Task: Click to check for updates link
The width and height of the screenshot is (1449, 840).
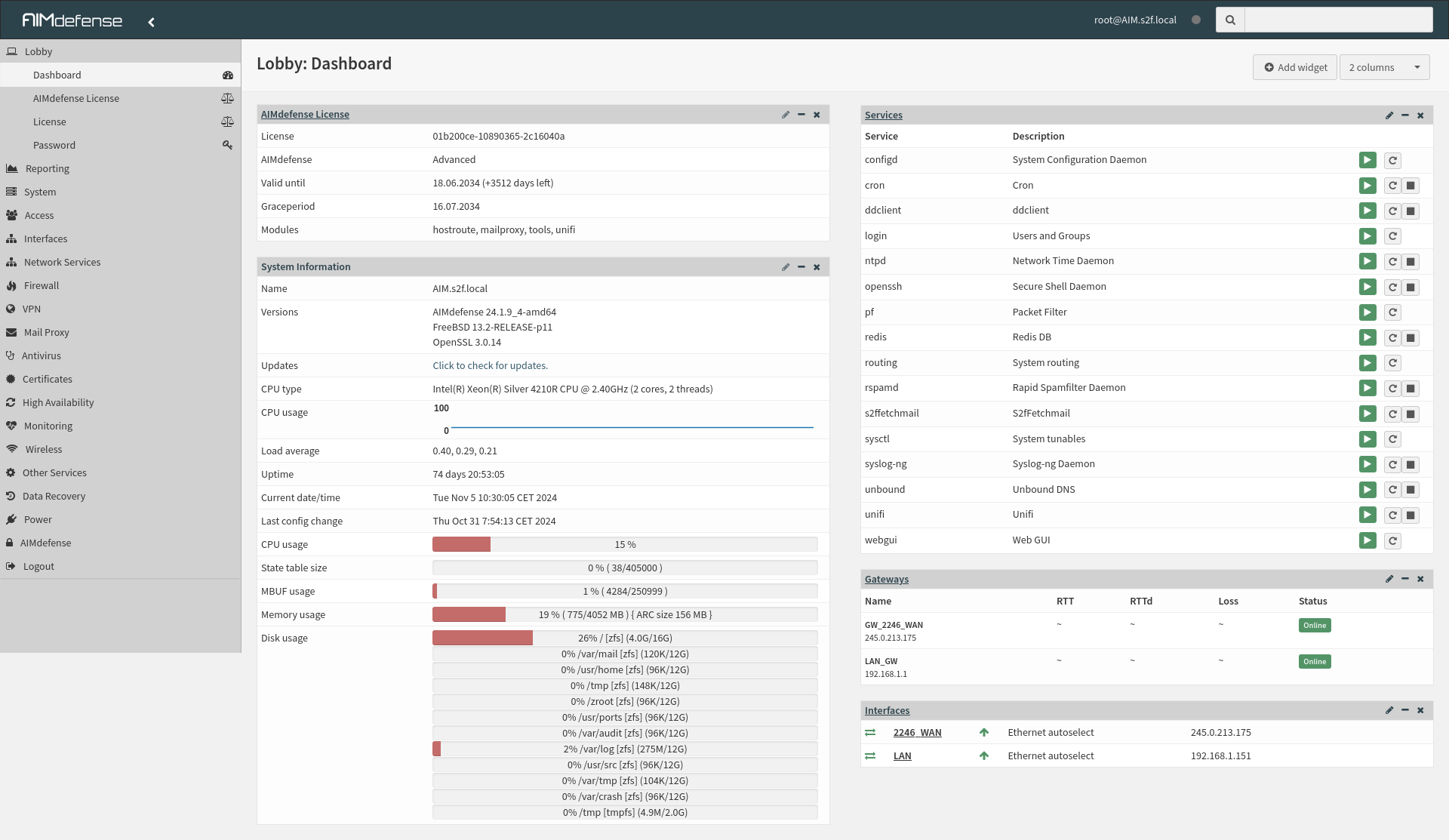Action: pos(489,365)
